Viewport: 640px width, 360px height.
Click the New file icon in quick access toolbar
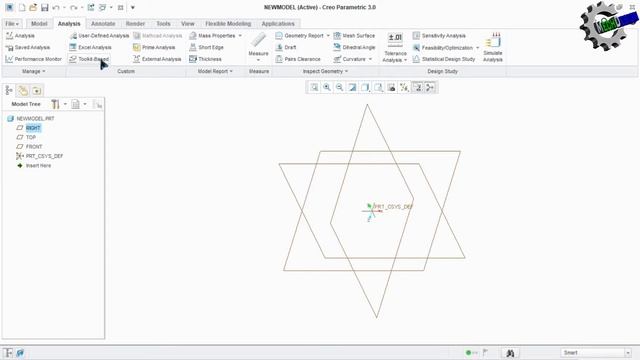22,7
